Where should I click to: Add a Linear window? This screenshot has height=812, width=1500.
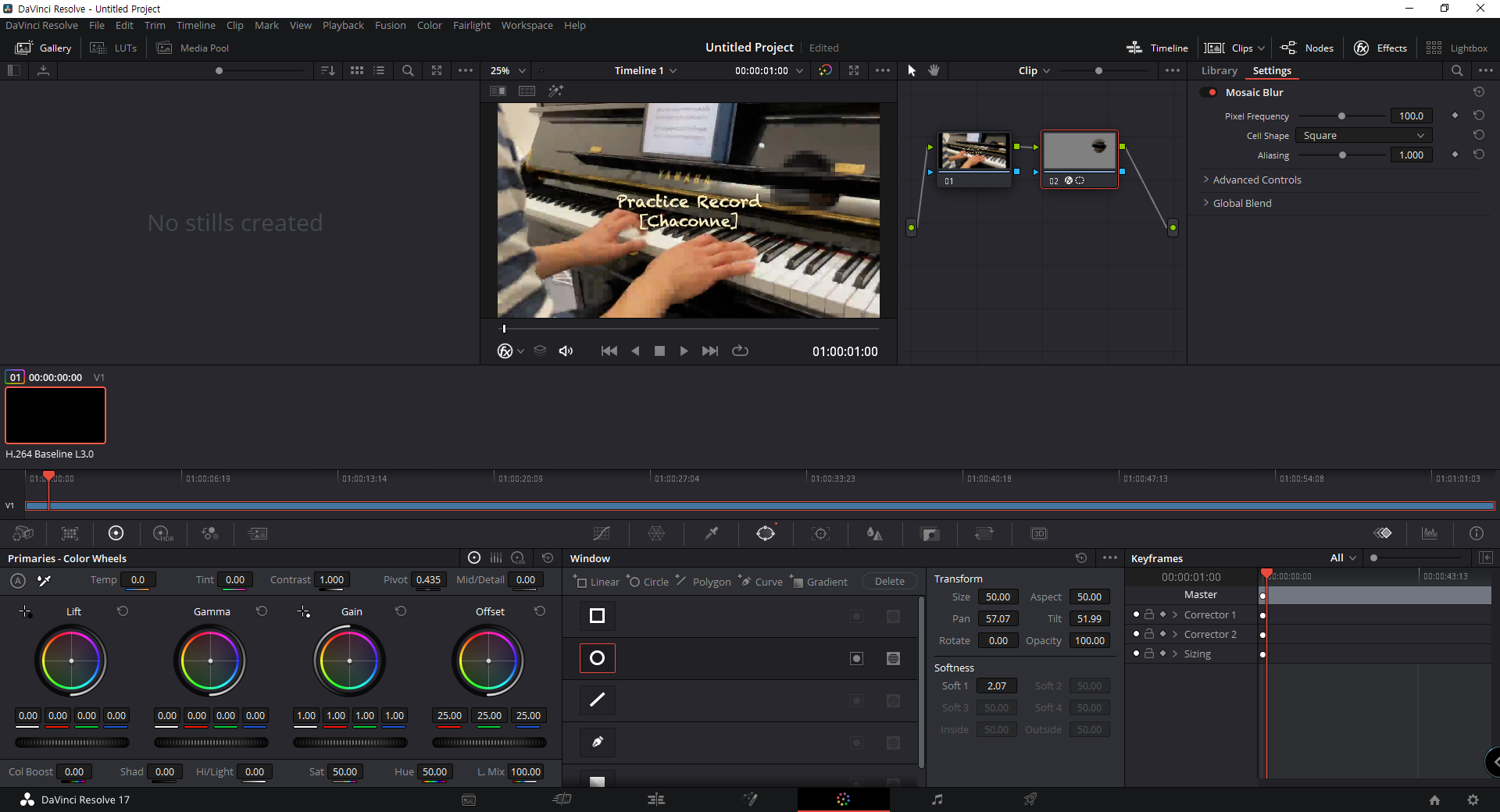pyautogui.click(x=596, y=582)
